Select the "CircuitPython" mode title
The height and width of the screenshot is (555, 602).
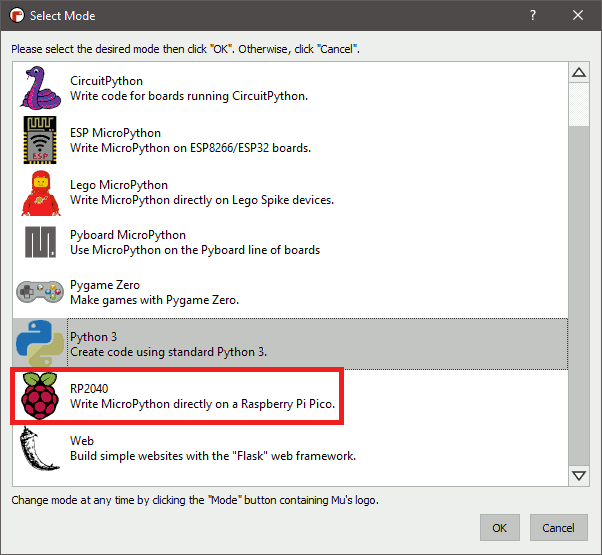point(106,81)
